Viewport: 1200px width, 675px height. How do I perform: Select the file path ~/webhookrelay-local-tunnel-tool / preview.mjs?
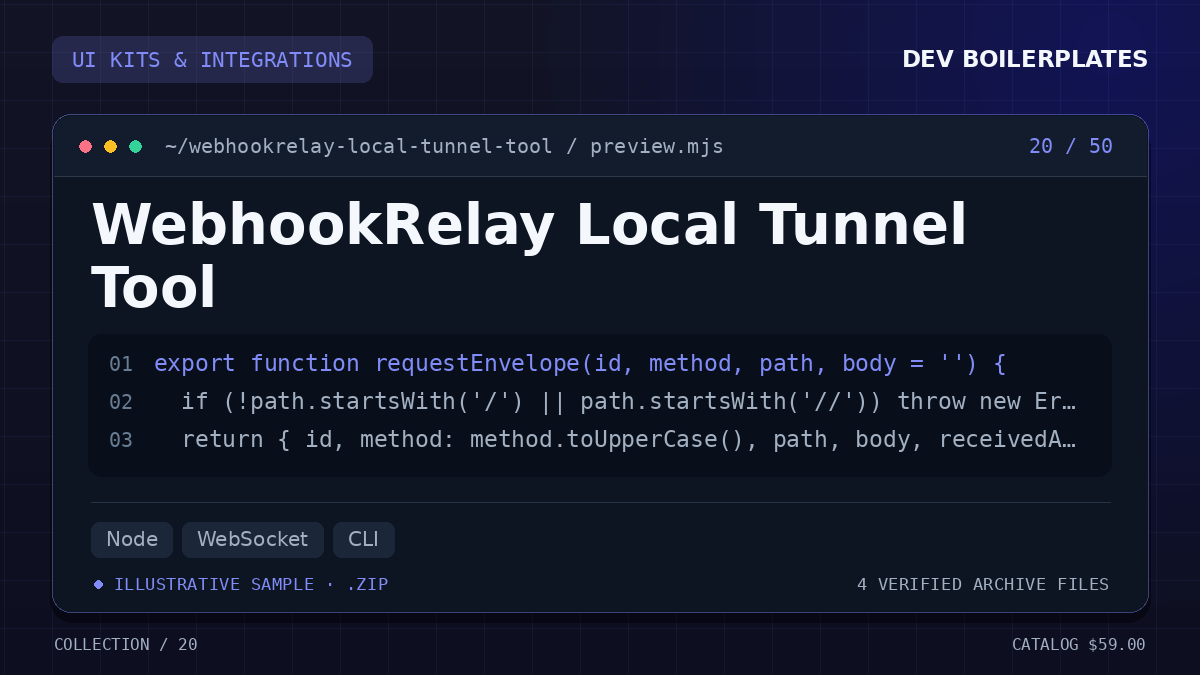click(x=444, y=147)
